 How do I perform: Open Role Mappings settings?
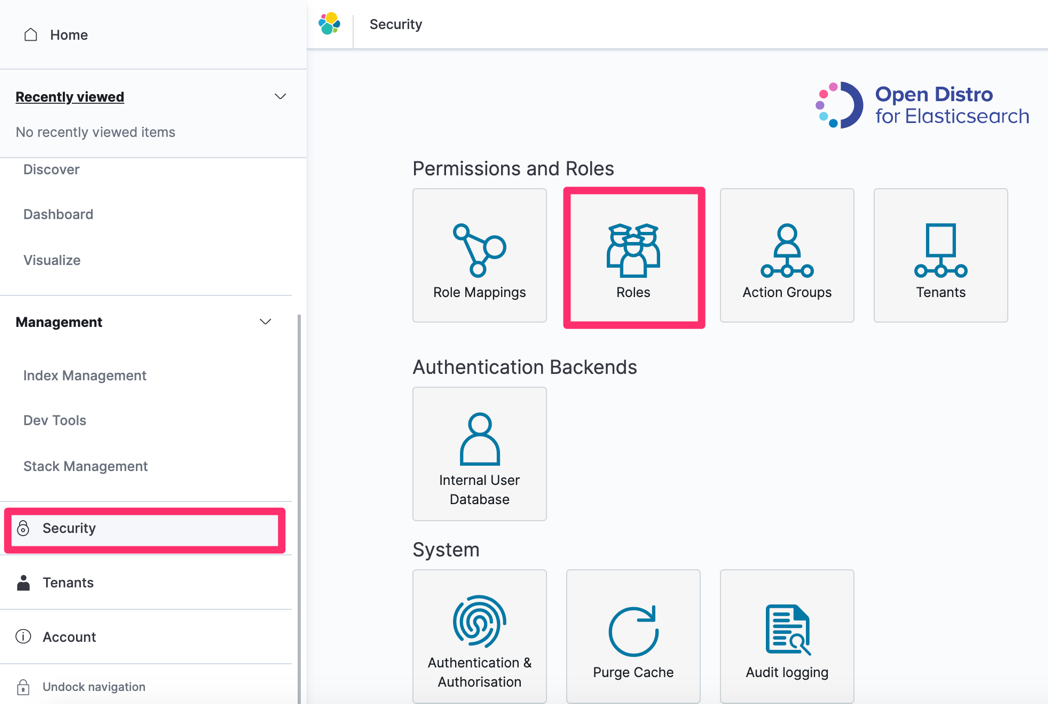[479, 255]
